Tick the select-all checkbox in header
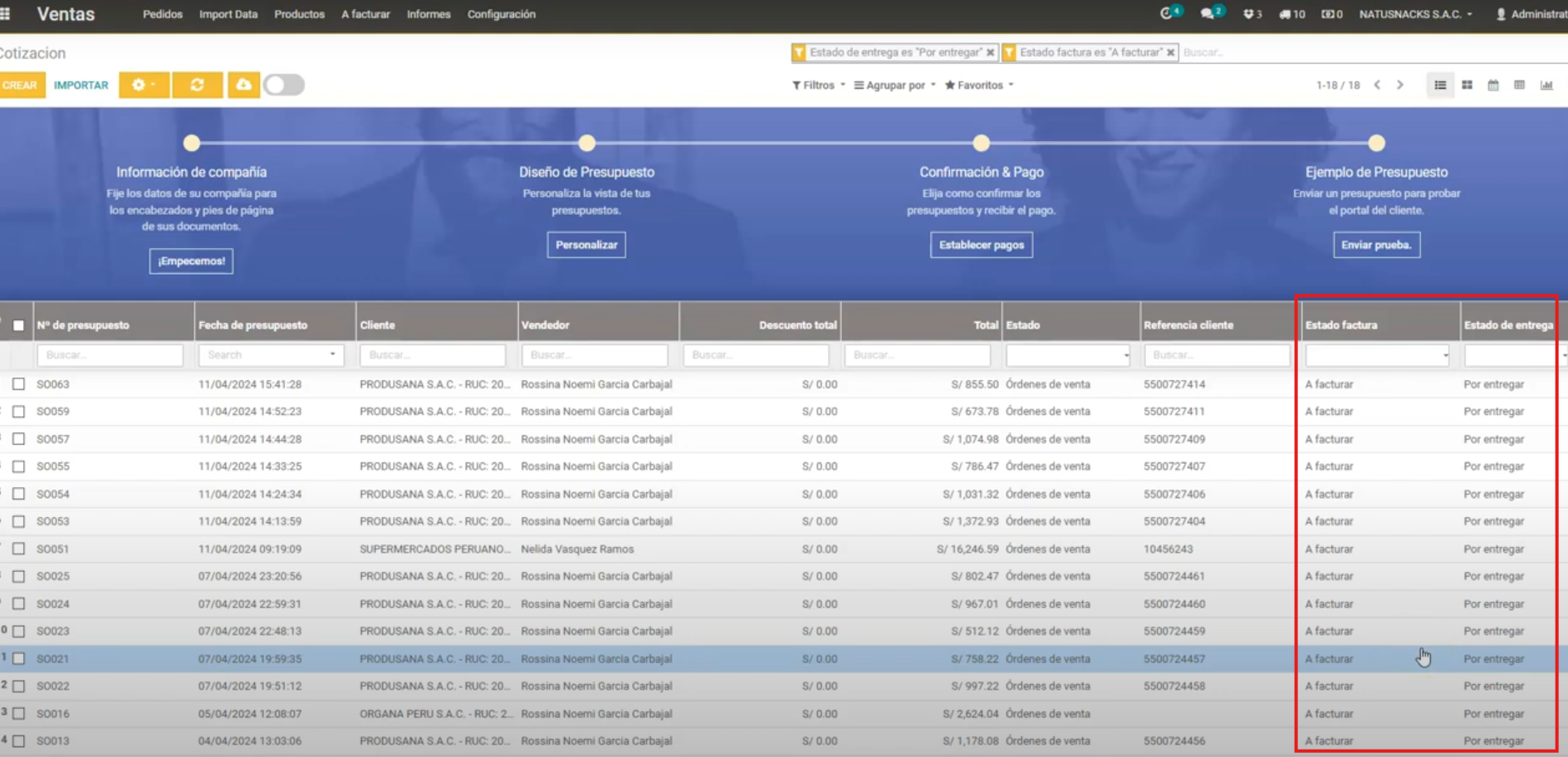Viewport: 1568px width, 757px height. [18, 325]
